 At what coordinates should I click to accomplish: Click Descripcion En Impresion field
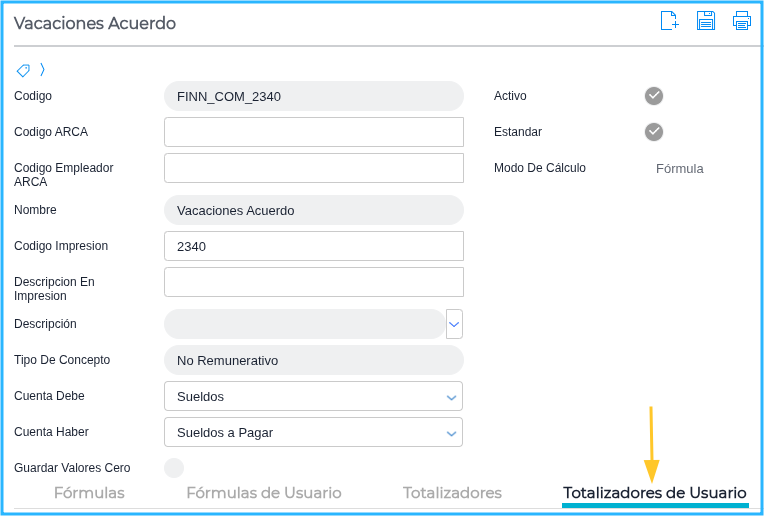[x=314, y=282]
